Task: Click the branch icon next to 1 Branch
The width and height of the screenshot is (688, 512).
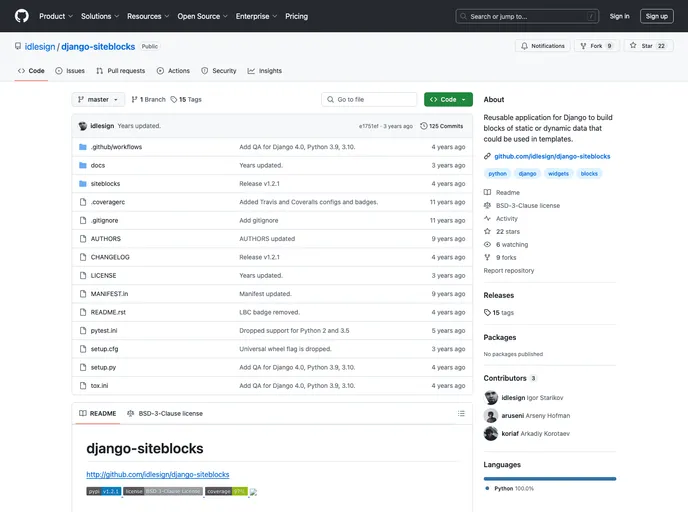Action: pos(134,100)
